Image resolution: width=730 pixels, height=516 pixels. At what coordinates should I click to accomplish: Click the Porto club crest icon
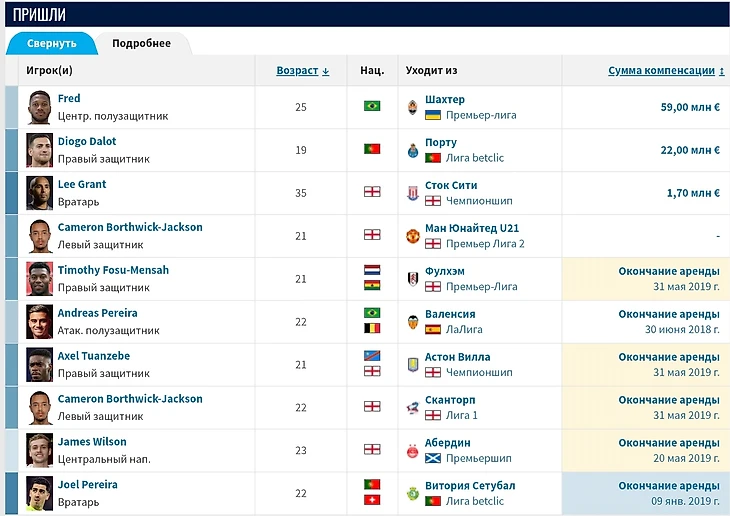412,150
